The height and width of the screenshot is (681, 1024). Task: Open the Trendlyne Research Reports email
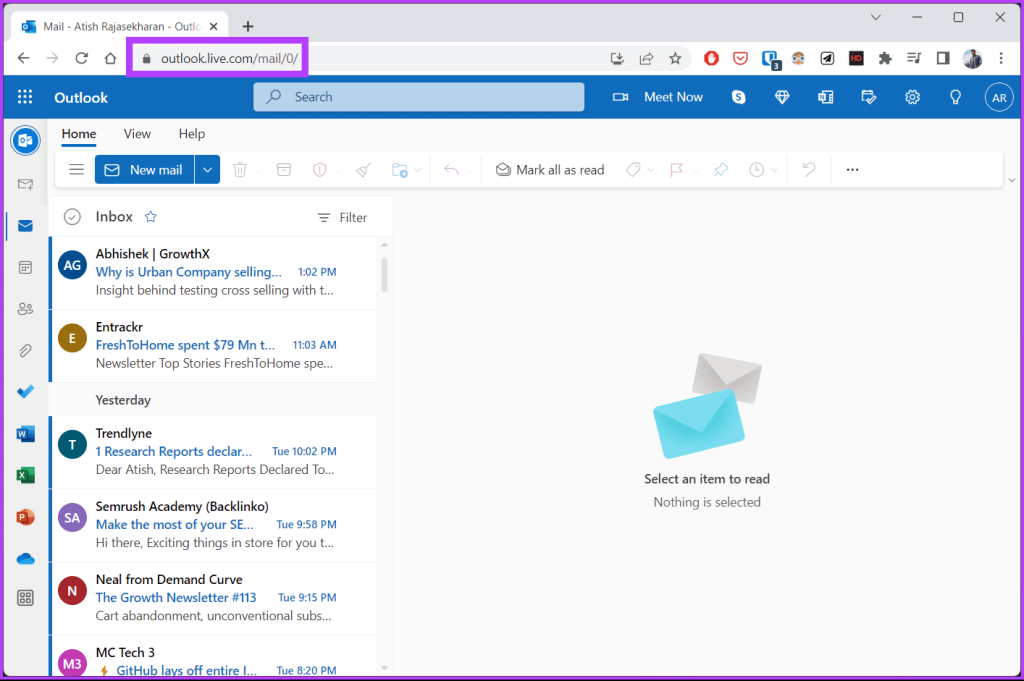click(214, 452)
